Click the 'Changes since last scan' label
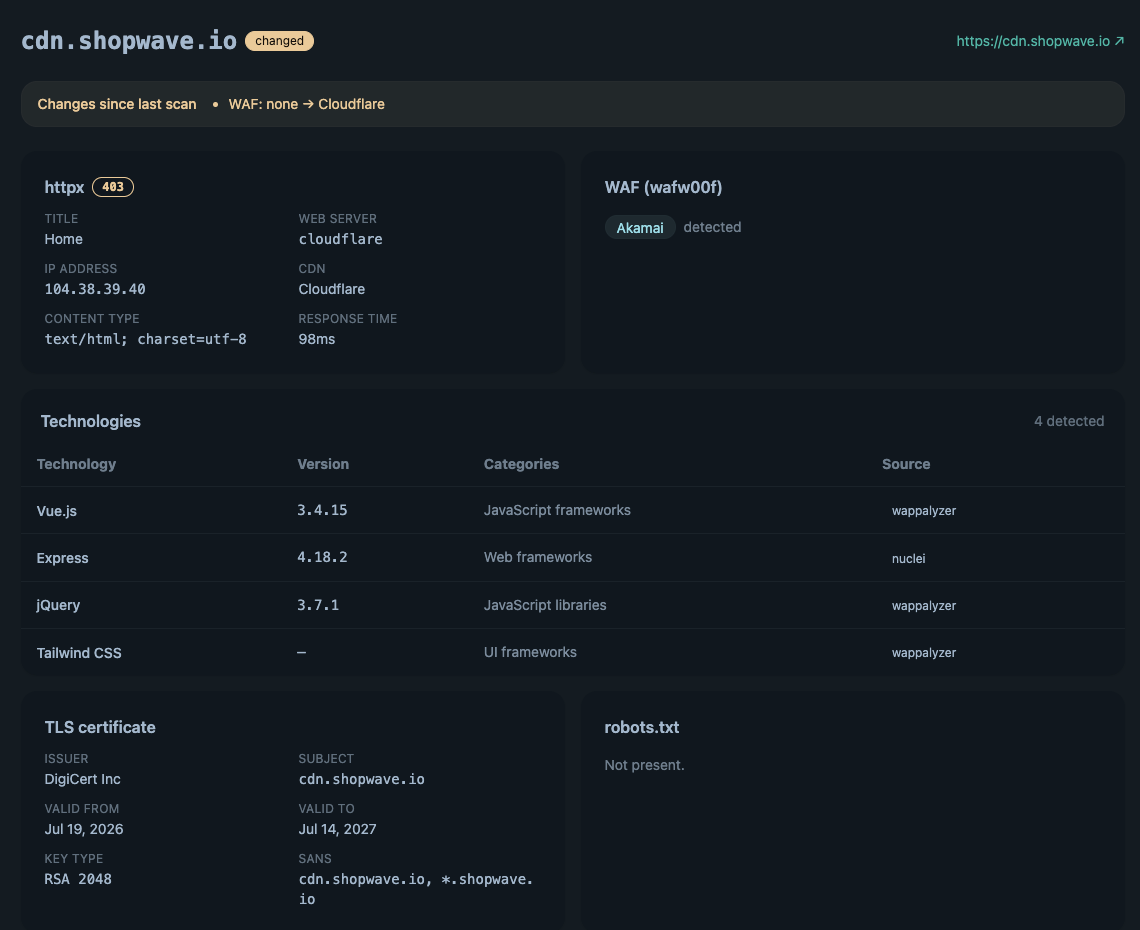 pos(117,104)
